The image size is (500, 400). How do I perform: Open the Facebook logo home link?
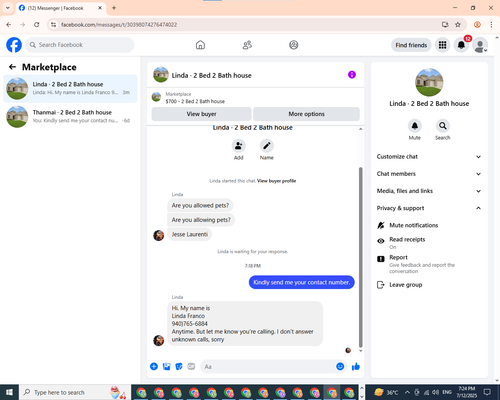tap(14, 45)
